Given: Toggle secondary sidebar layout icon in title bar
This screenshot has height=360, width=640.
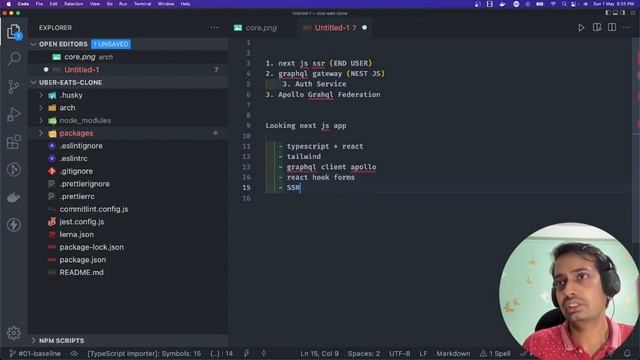Looking at the screenshot, I should click(x=622, y=13).
